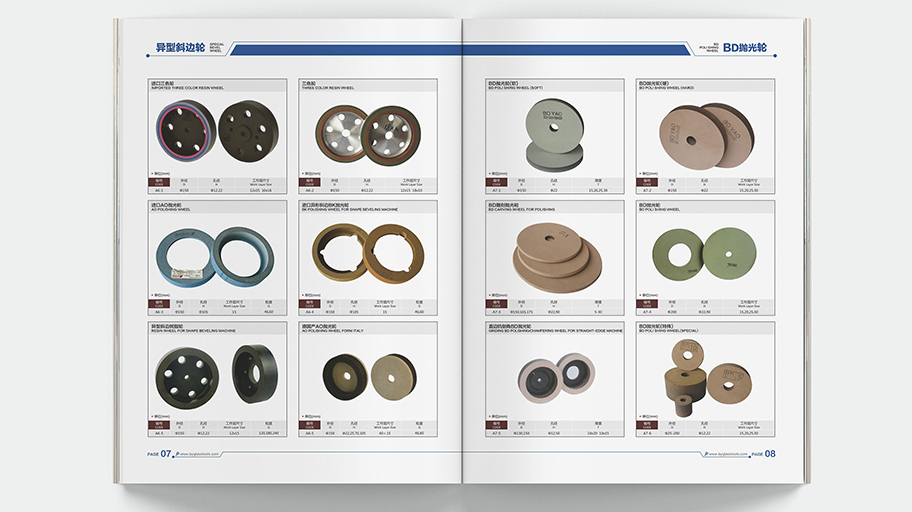Open the straight-edge chamfering wheel photo
Screen dimensions: 912x512
(x=557, y=377)
